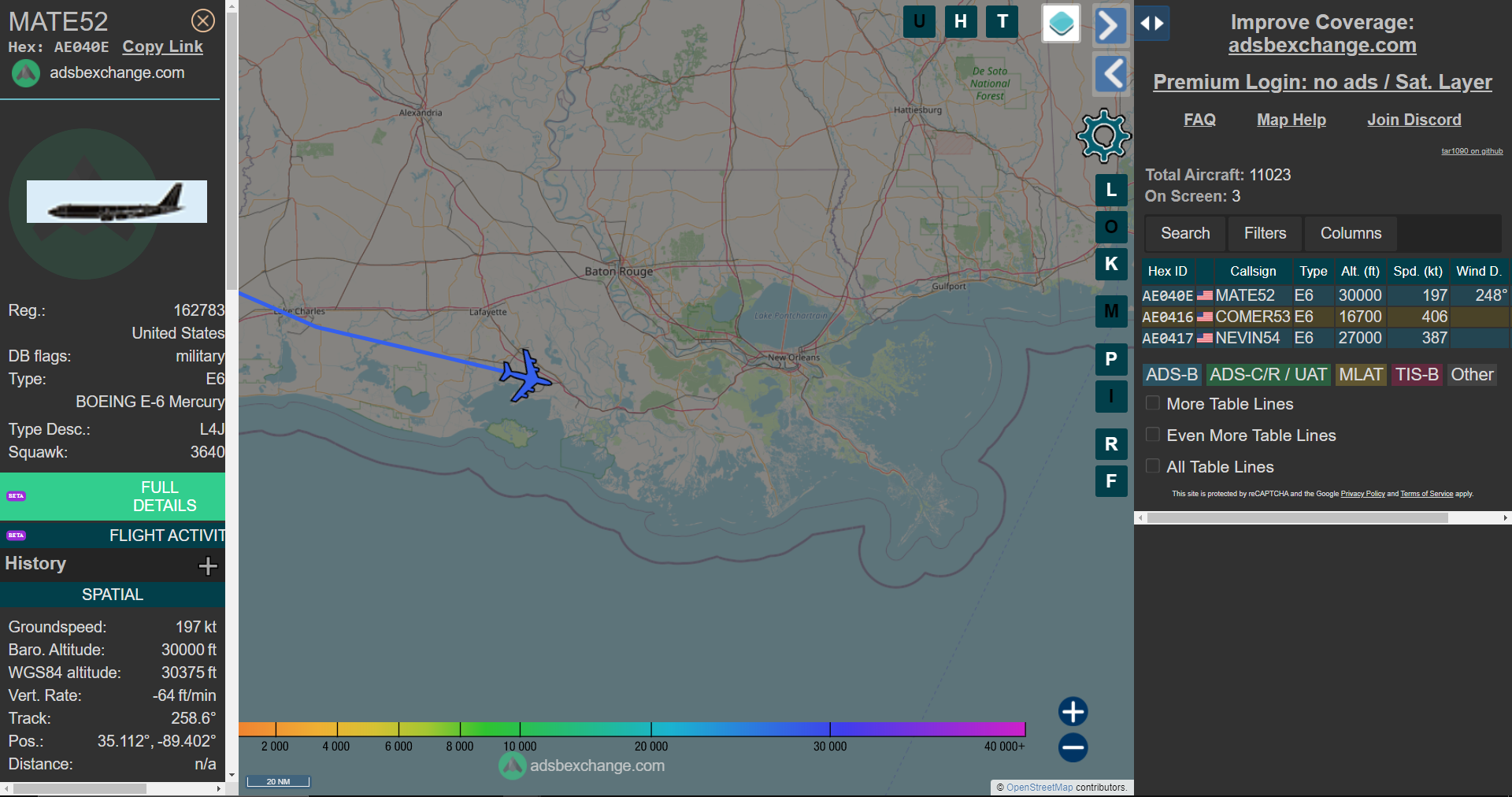The height and width of the screenshot is (797, 1512).
Task: Toggle ADS-B source filter
Action: 1172,375
